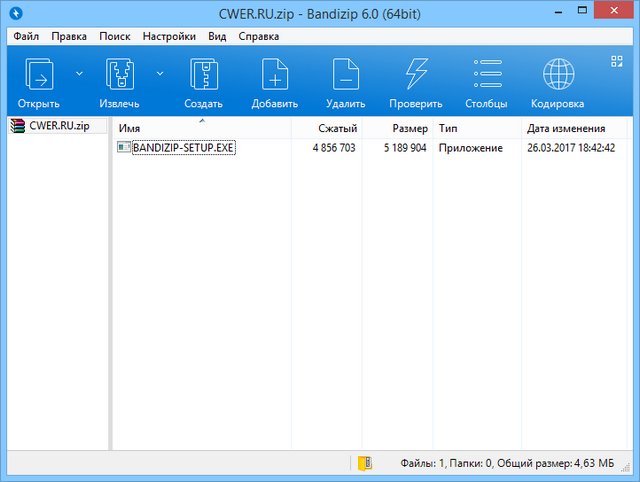This screenshot has width=640, height=482.
Task: Sort by the Имя column header
Action: click(200, 128)
